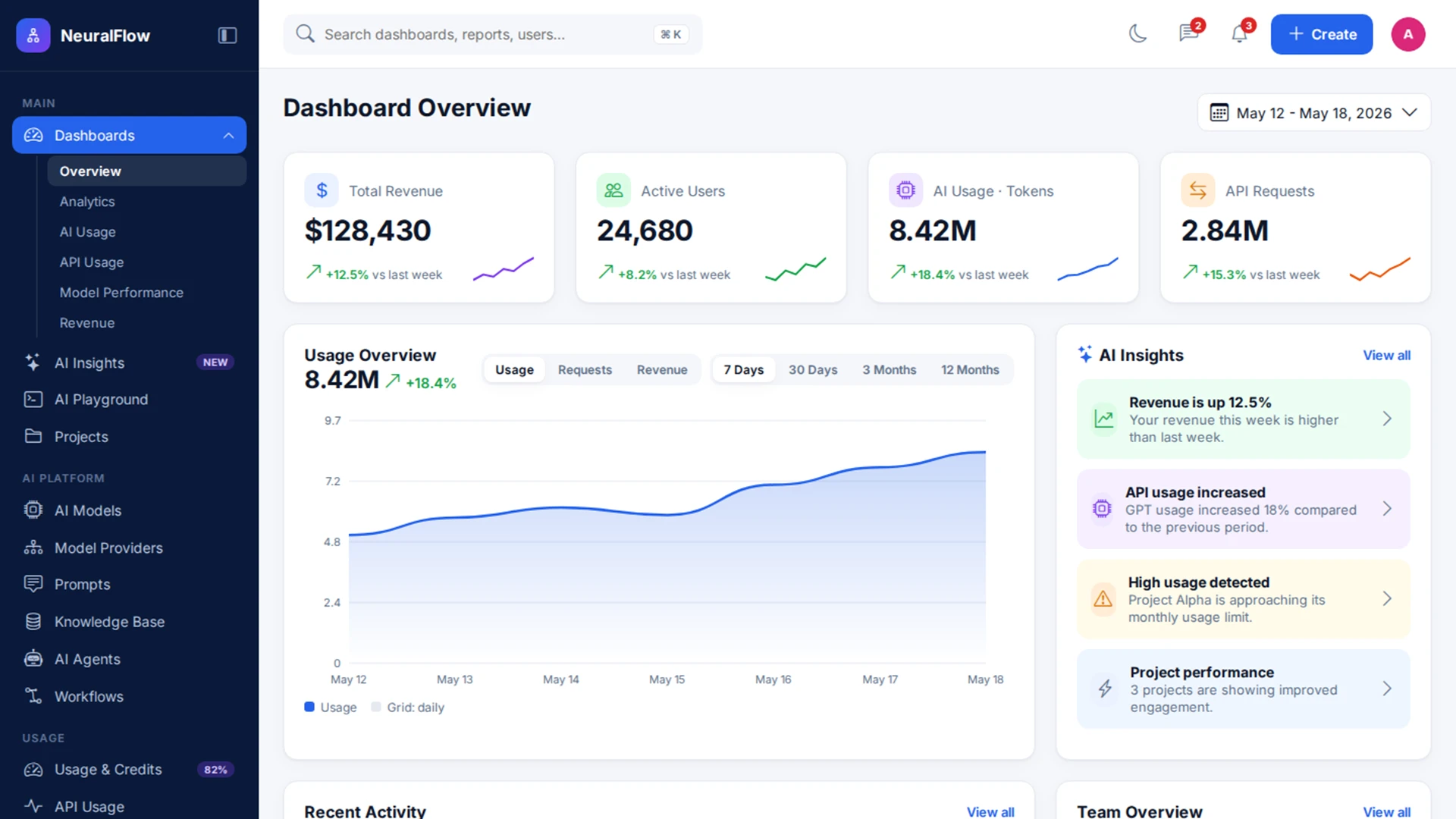Screen dimensions: 1456x819
Task: Click bottom API Usage pulse icon
Action: (33, 806)
